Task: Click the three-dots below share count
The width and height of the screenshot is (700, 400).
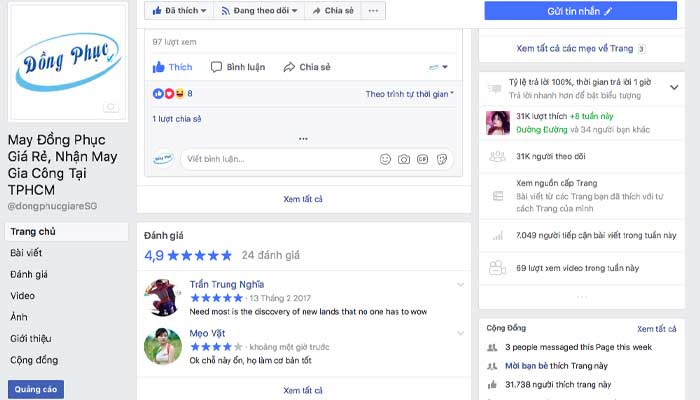Action: coord(303,139)
